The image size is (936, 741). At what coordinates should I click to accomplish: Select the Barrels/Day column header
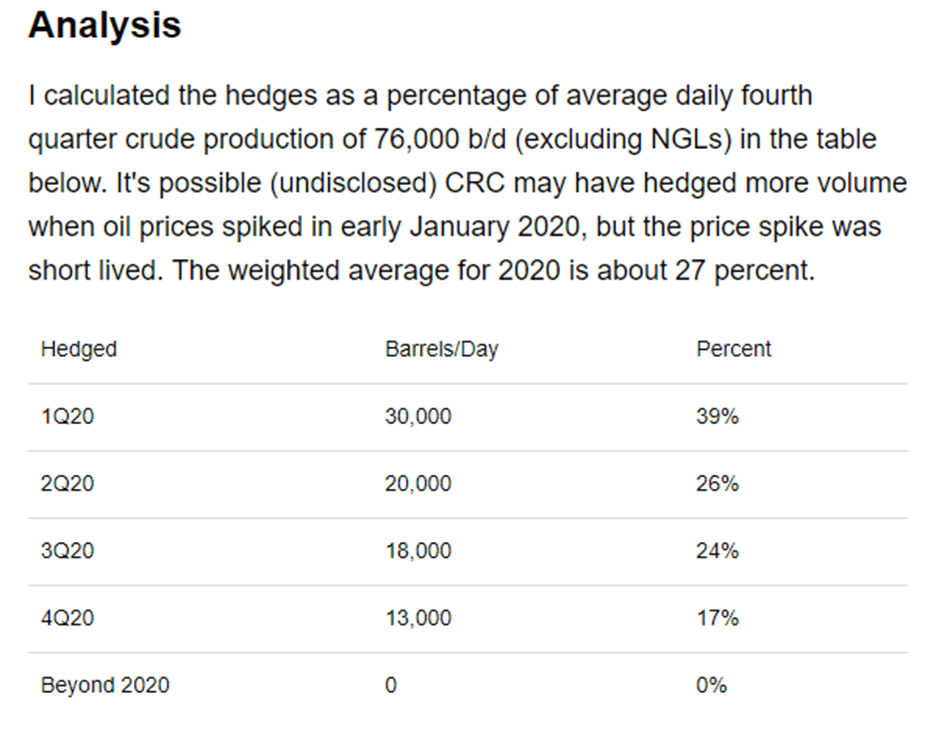441,349
